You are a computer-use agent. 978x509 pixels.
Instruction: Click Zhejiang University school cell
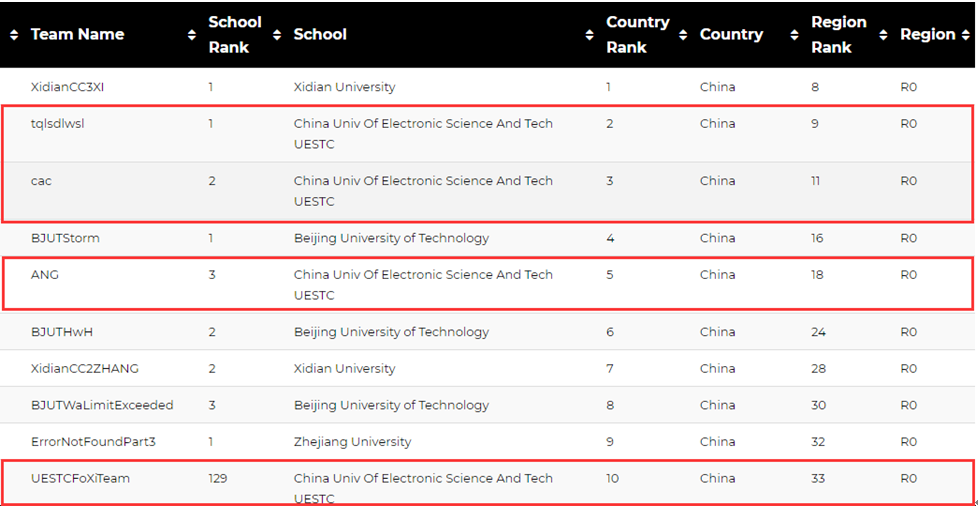pyautogui.click(x=352, y=442)
